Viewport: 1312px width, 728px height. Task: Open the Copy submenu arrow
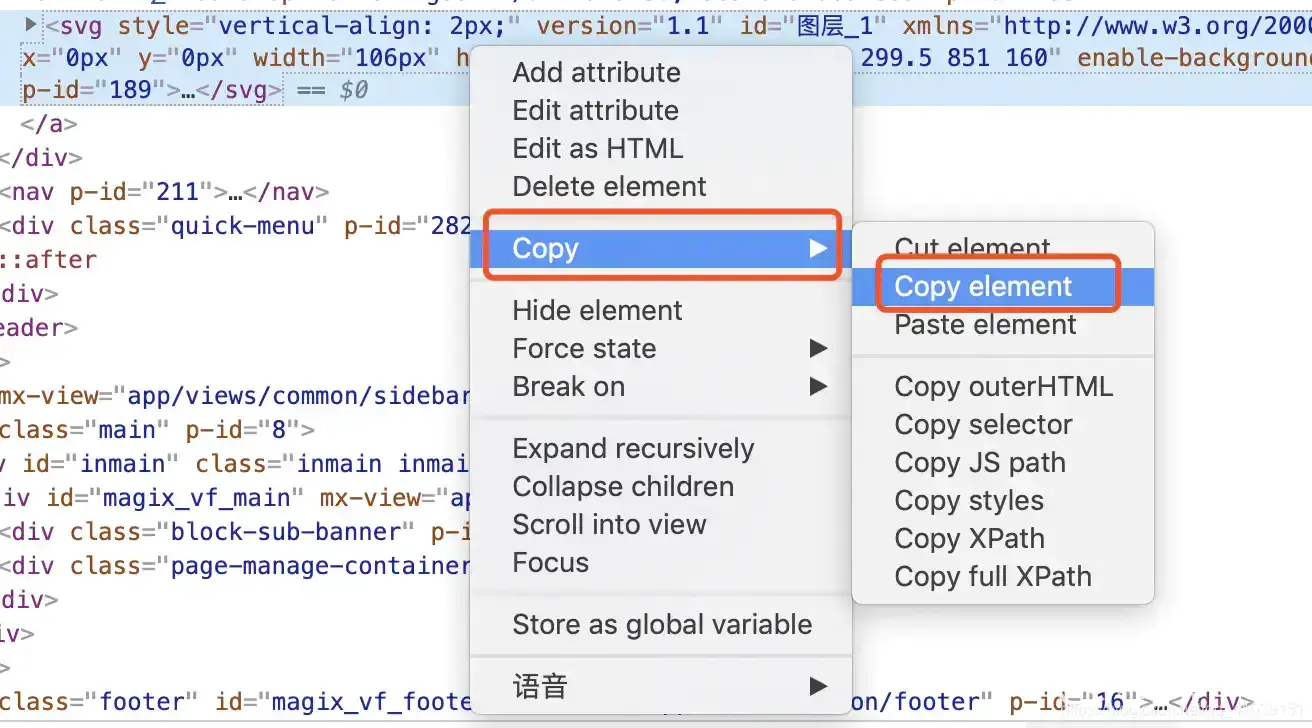818,248
